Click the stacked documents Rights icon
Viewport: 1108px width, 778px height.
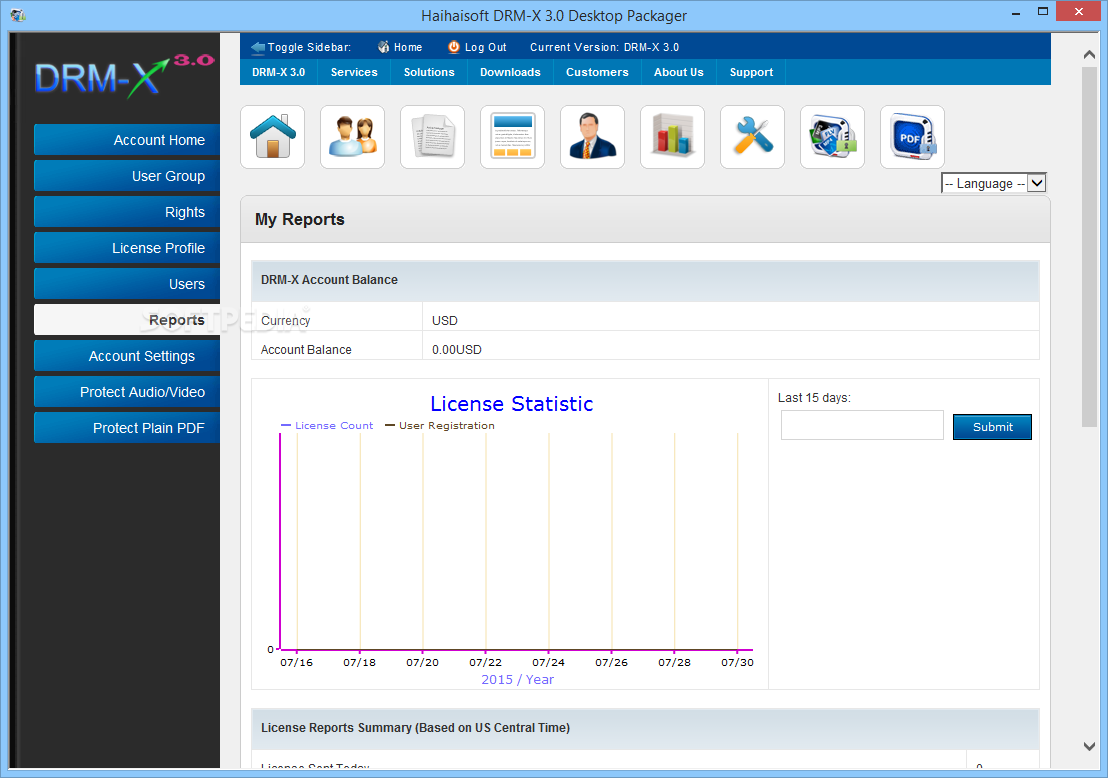tap(432, 137)
